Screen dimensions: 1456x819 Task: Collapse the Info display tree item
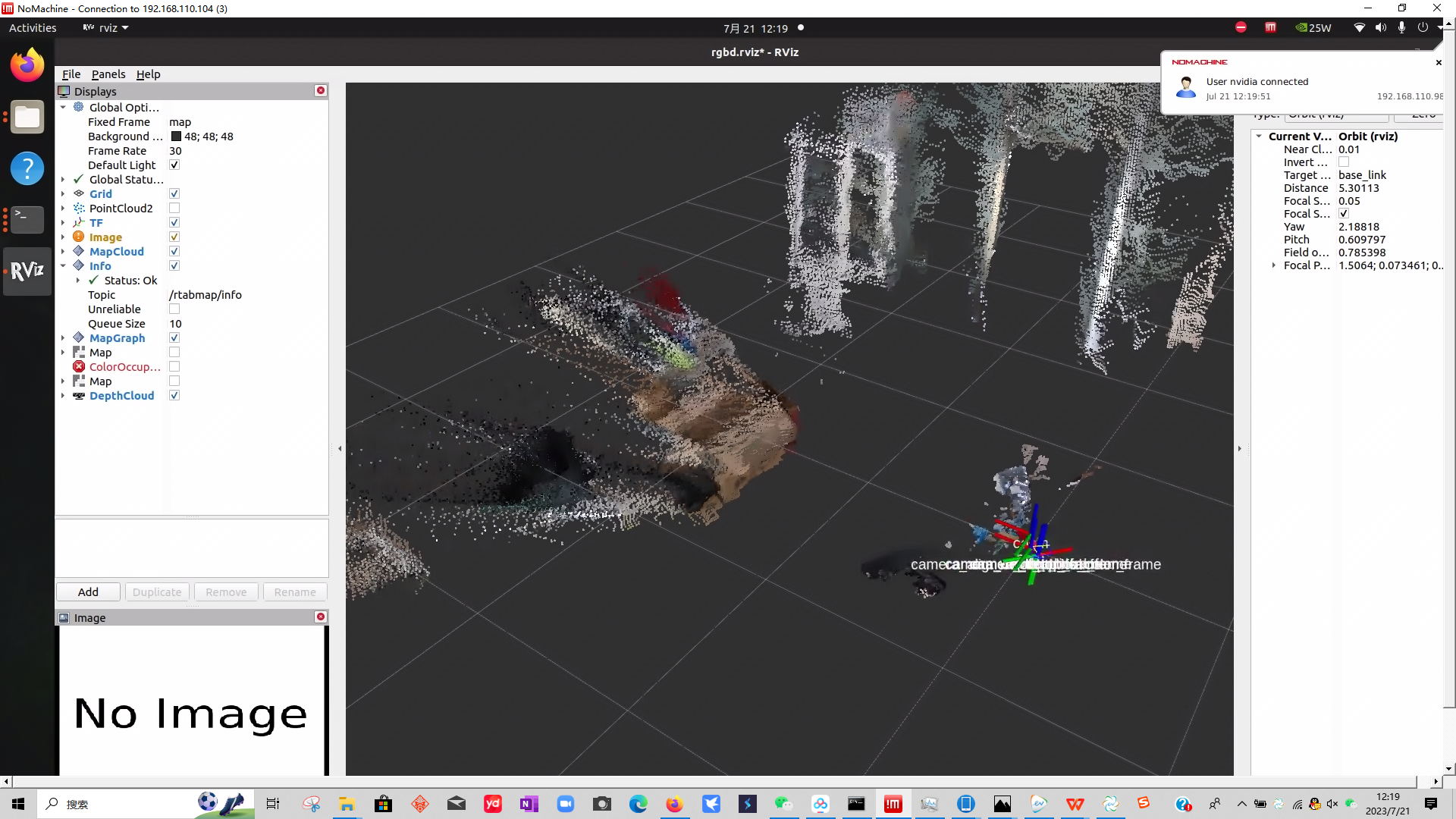click(63, 265)
